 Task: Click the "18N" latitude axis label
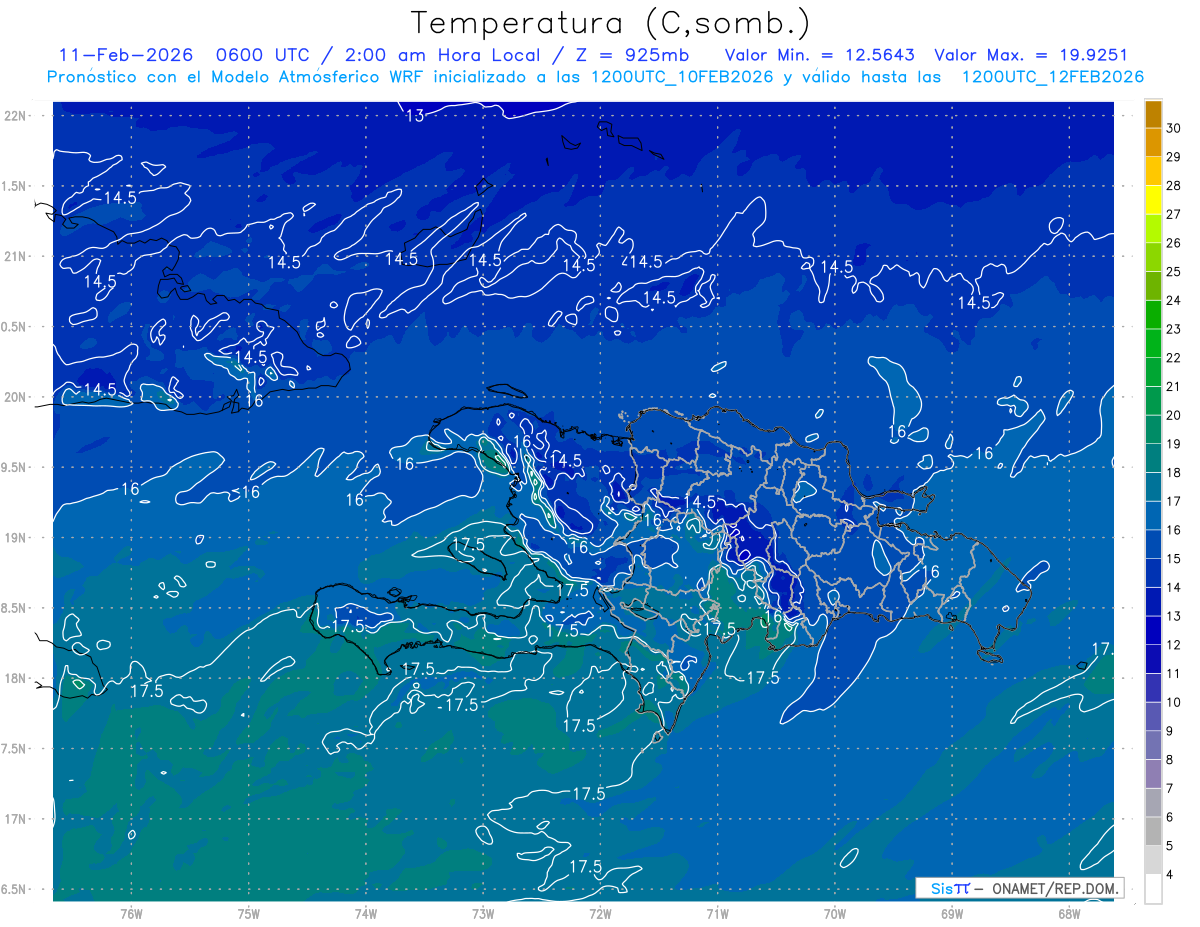15,678
